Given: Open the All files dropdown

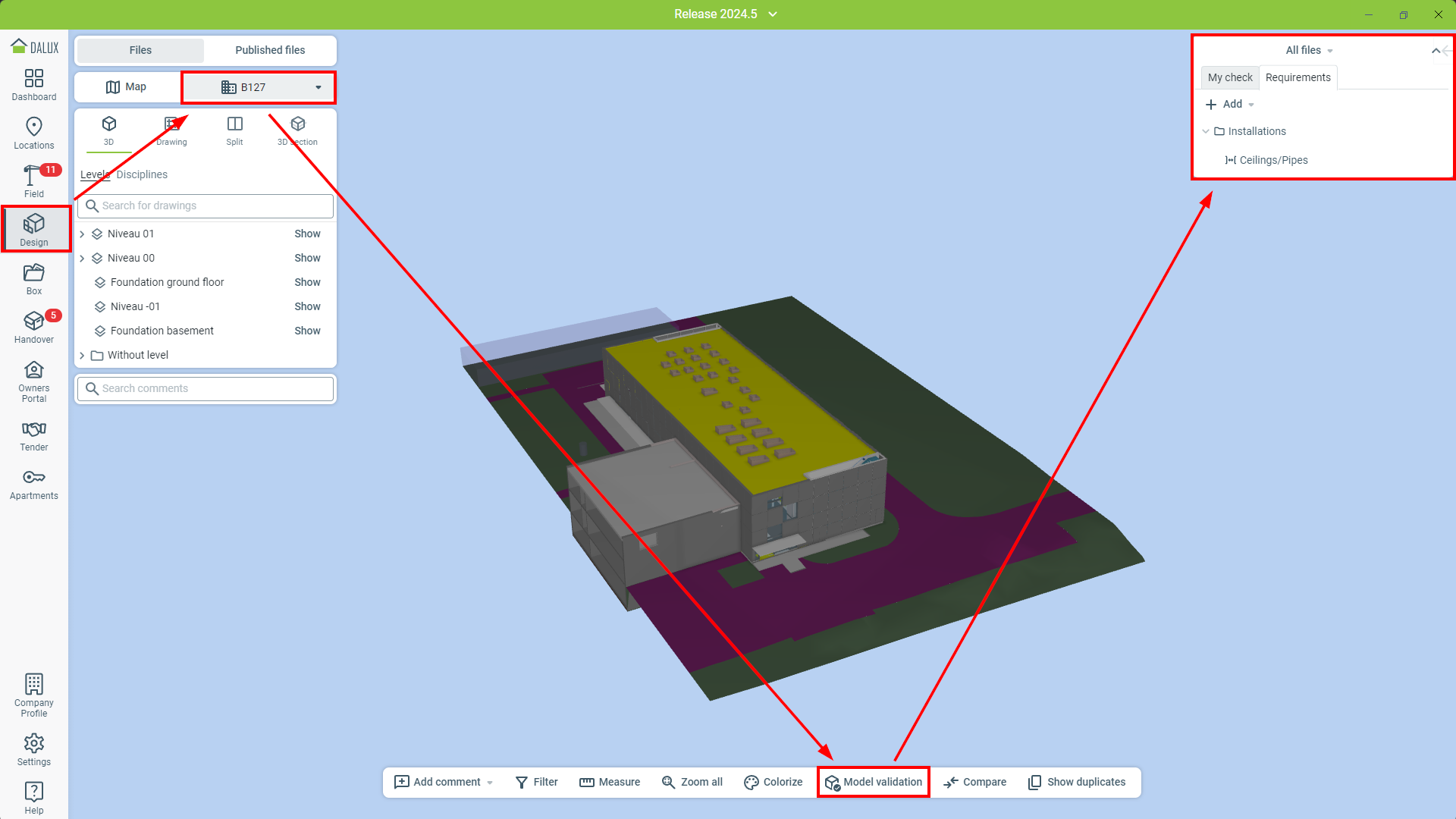Looking at the screenshot, I should click(1310, 50).
